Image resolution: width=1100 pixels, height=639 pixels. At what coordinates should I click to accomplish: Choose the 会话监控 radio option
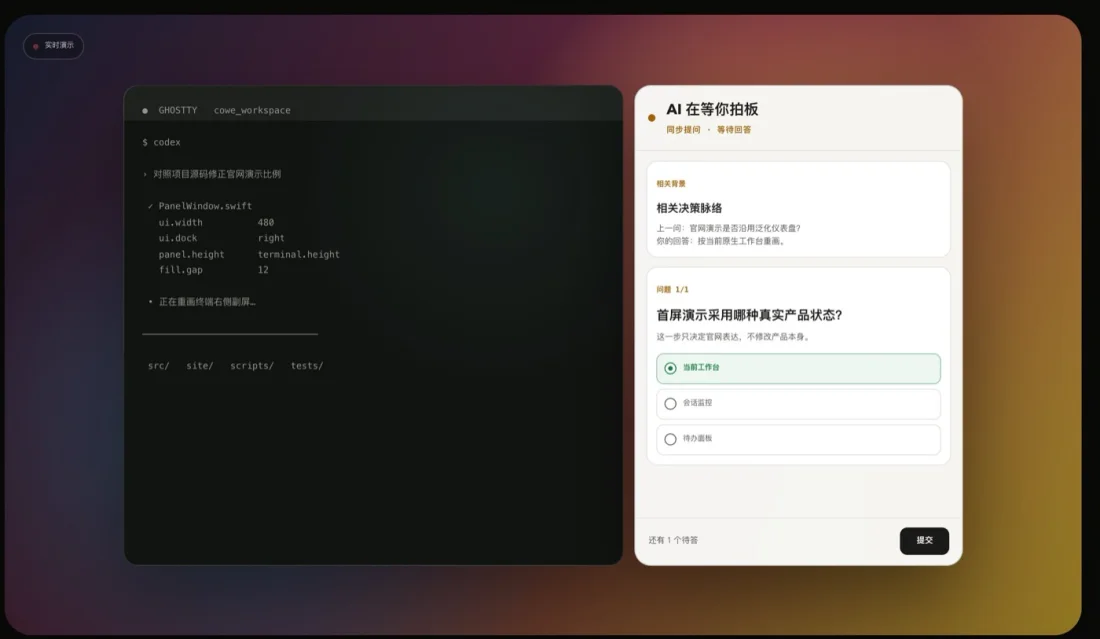click(798, 403)
